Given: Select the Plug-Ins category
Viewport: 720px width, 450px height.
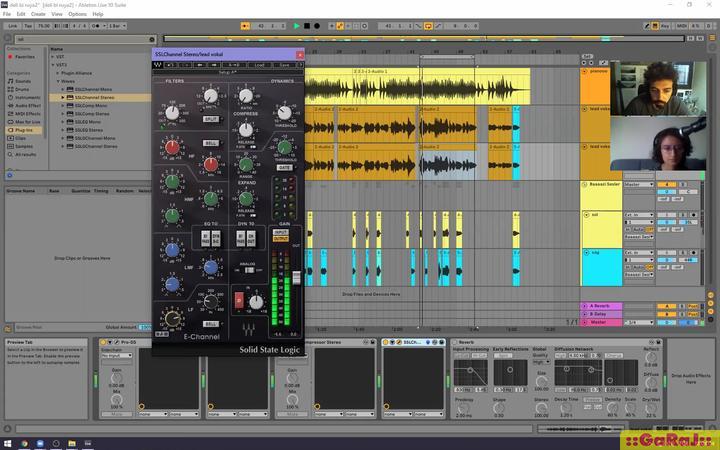Looking at the screenshot, I should pyautogui.click(x=24, y=130).
